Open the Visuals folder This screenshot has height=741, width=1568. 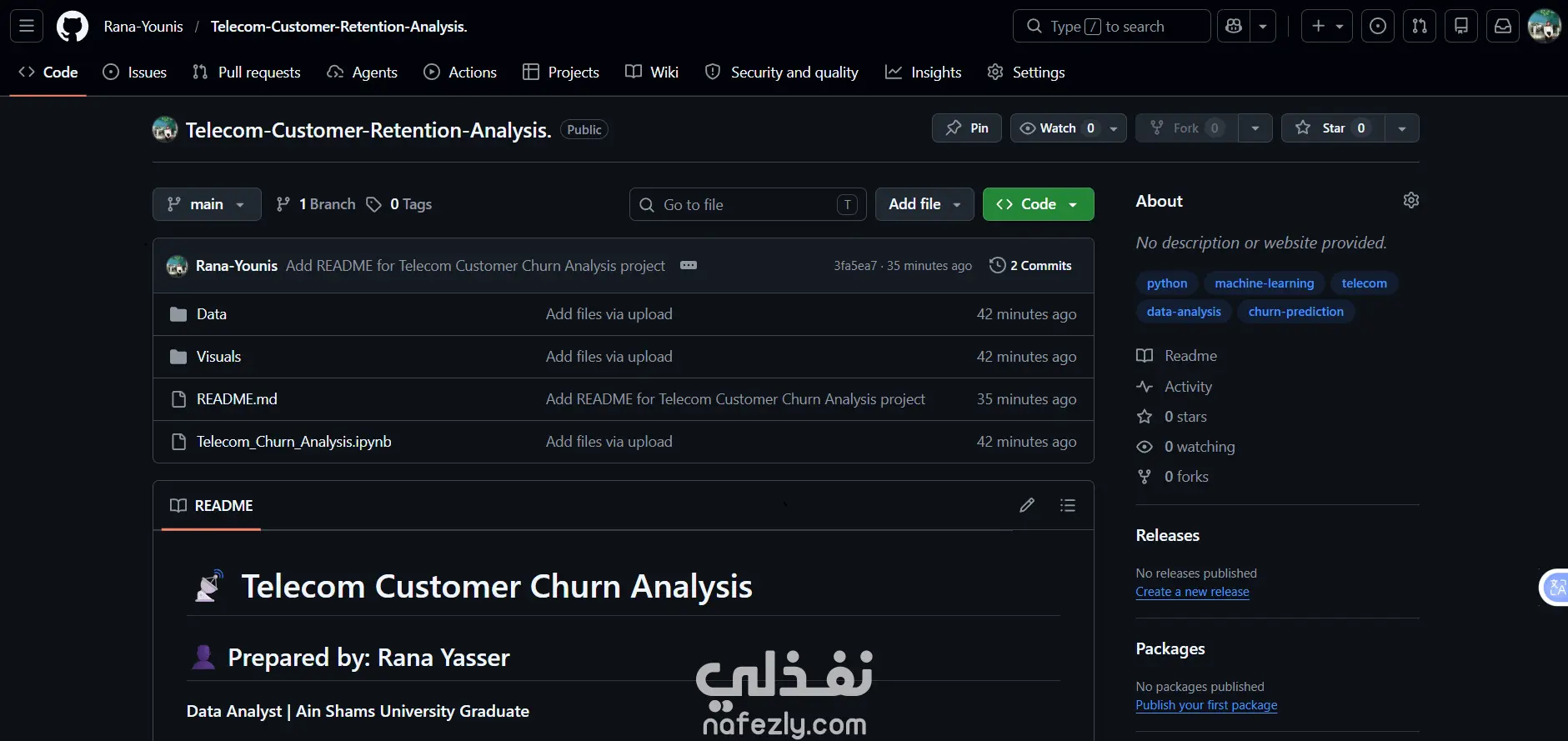pyautogui.click(x=218, y=357)
